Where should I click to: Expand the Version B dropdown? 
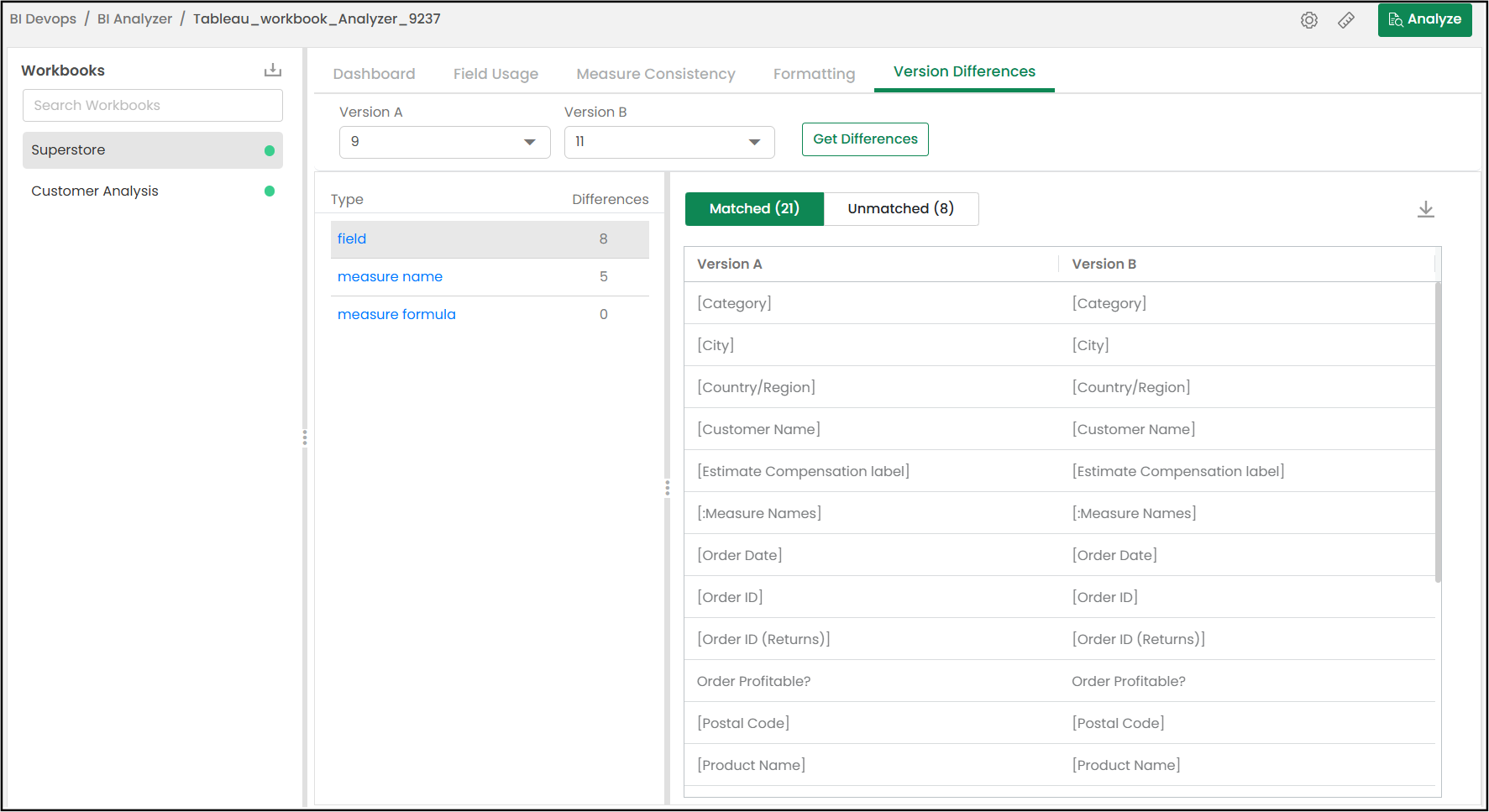click(668, 142)
